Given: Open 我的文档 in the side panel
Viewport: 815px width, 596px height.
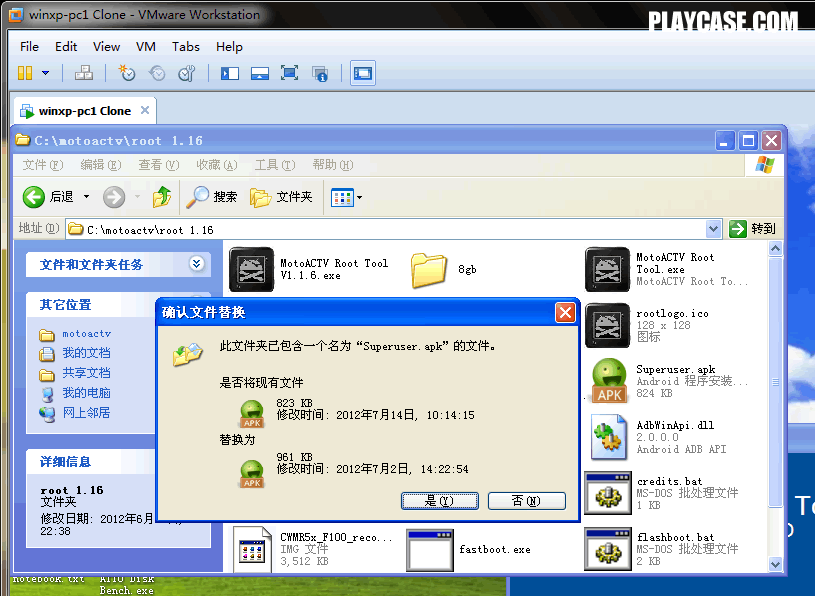Looking at the screenshot, I should click(86, 353).
